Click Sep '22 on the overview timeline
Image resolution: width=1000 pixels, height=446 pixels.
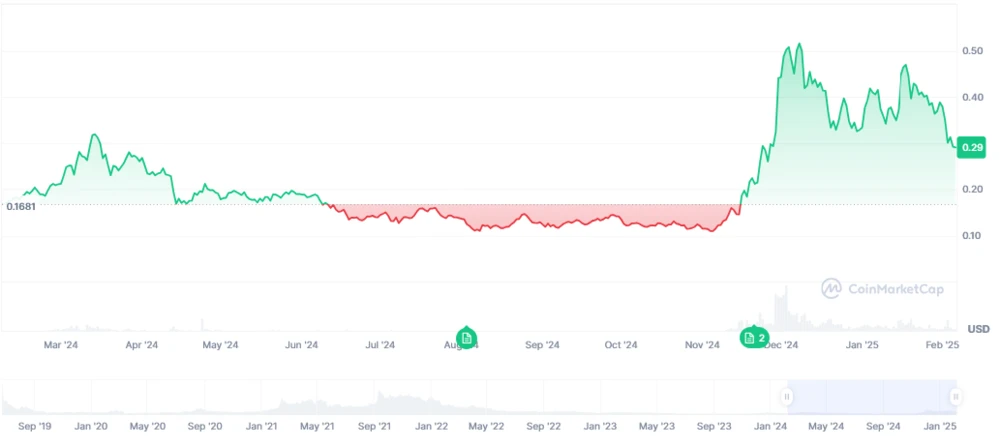click(544, 426)
